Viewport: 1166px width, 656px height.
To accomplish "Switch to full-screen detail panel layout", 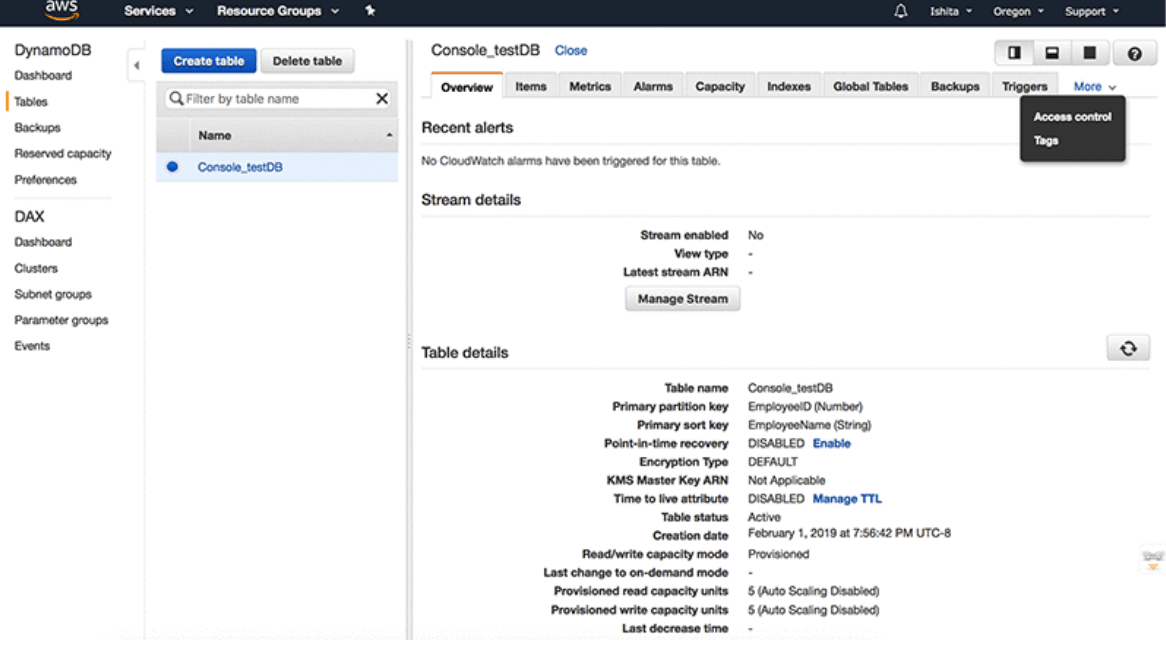I will [1089, 53].
